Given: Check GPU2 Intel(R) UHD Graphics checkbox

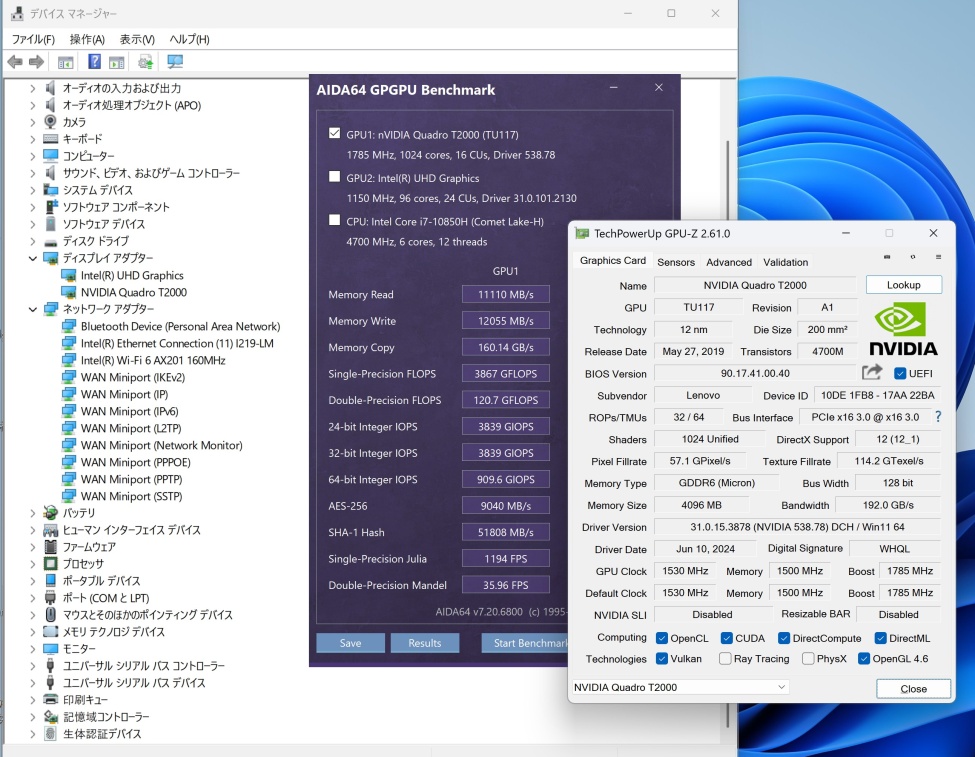Looking at the screenshot, I should (x=335, y=177).
